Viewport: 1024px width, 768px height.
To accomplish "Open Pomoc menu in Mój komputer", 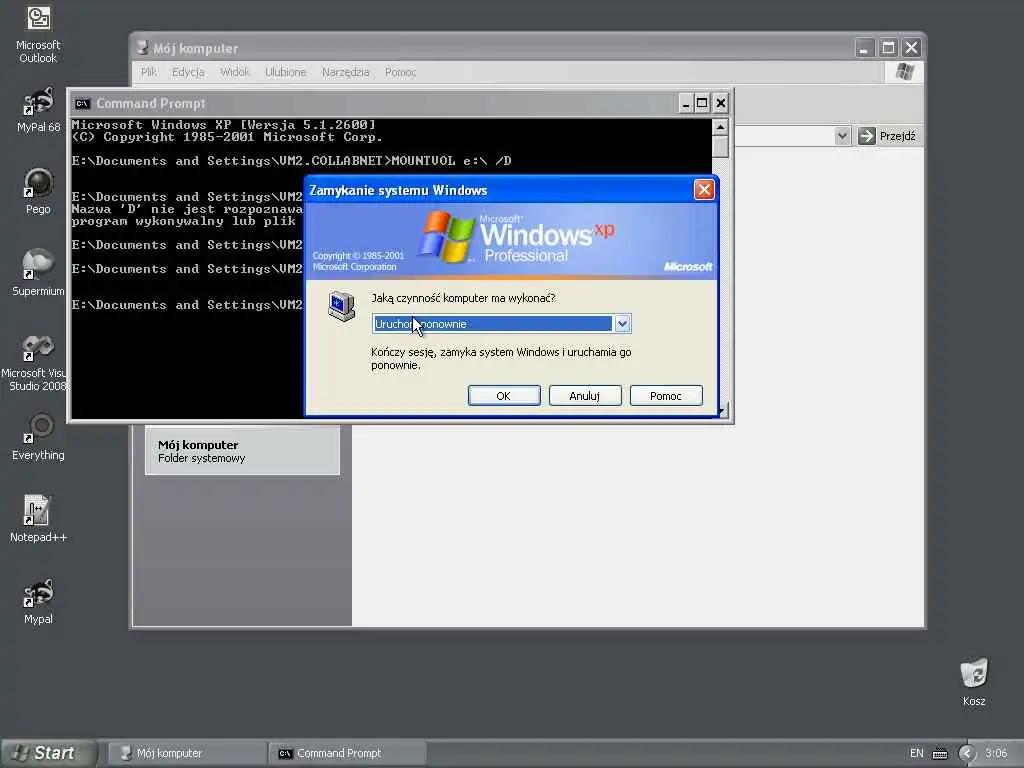I will click(x=400, y=72).
